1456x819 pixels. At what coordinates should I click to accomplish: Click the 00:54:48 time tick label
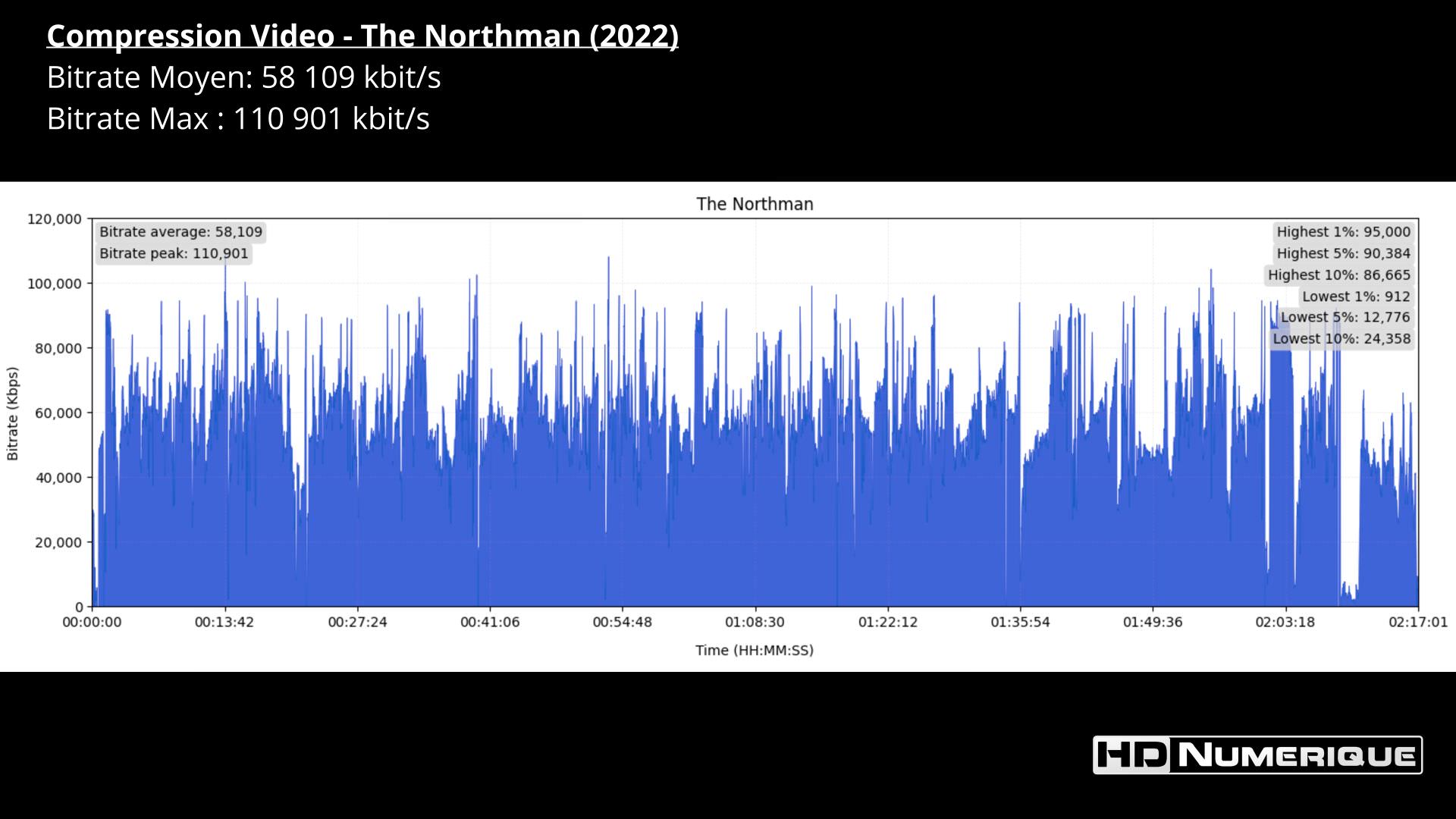(x=622, y=623)
